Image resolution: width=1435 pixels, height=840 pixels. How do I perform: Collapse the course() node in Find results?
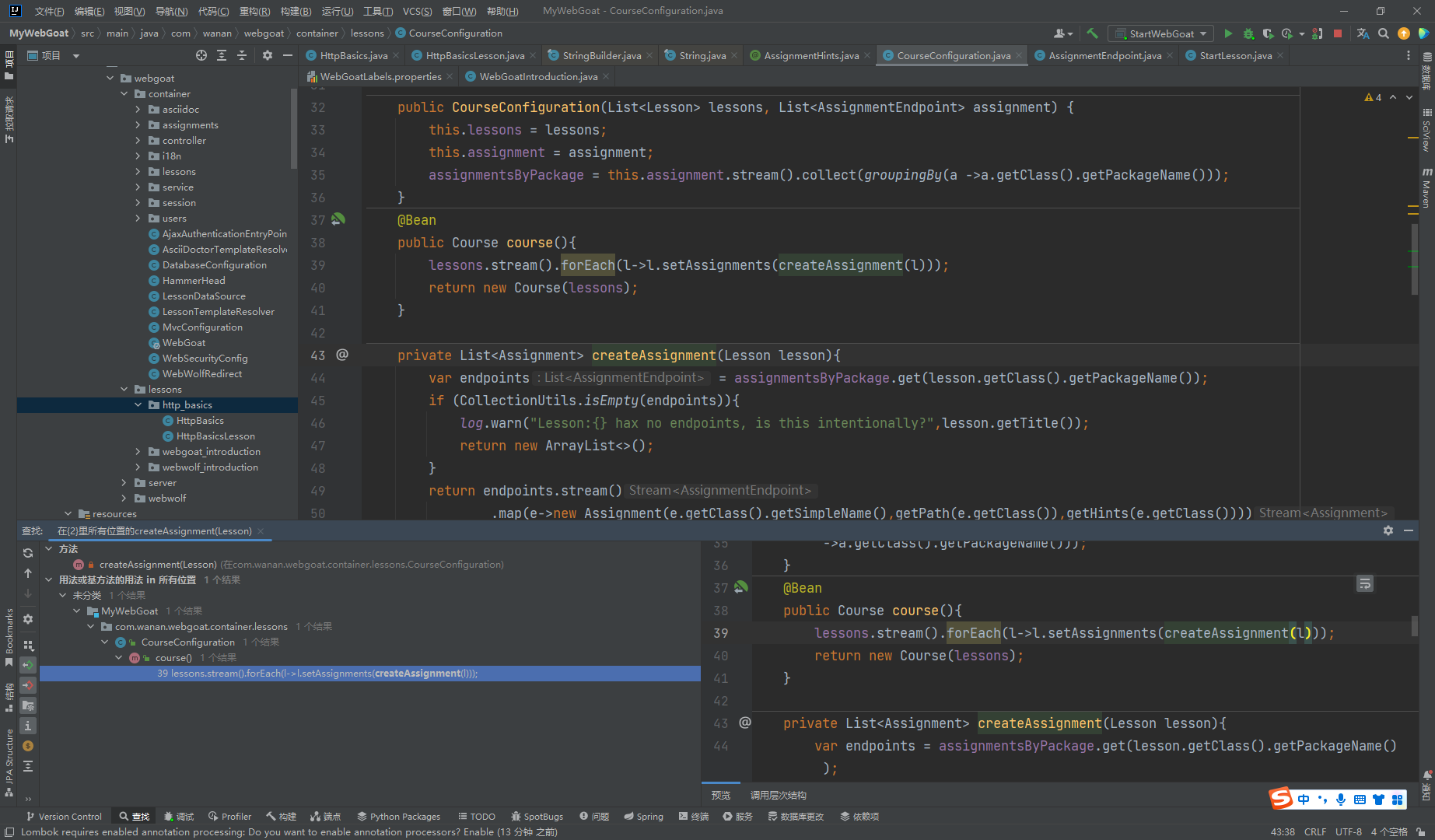119,657
